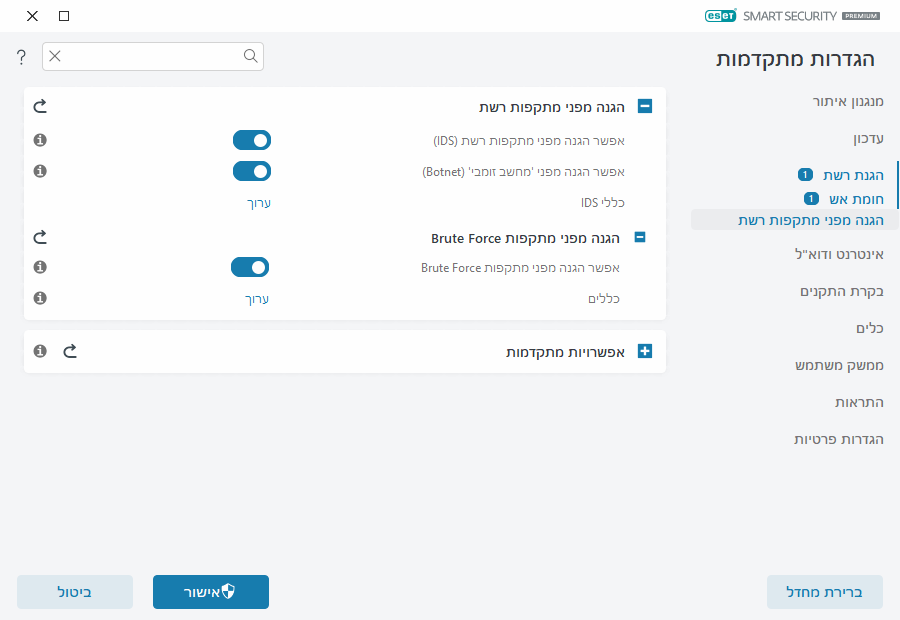
Task: Click ערוך link for כללי IDS
Action: click(x=259, y=203)
